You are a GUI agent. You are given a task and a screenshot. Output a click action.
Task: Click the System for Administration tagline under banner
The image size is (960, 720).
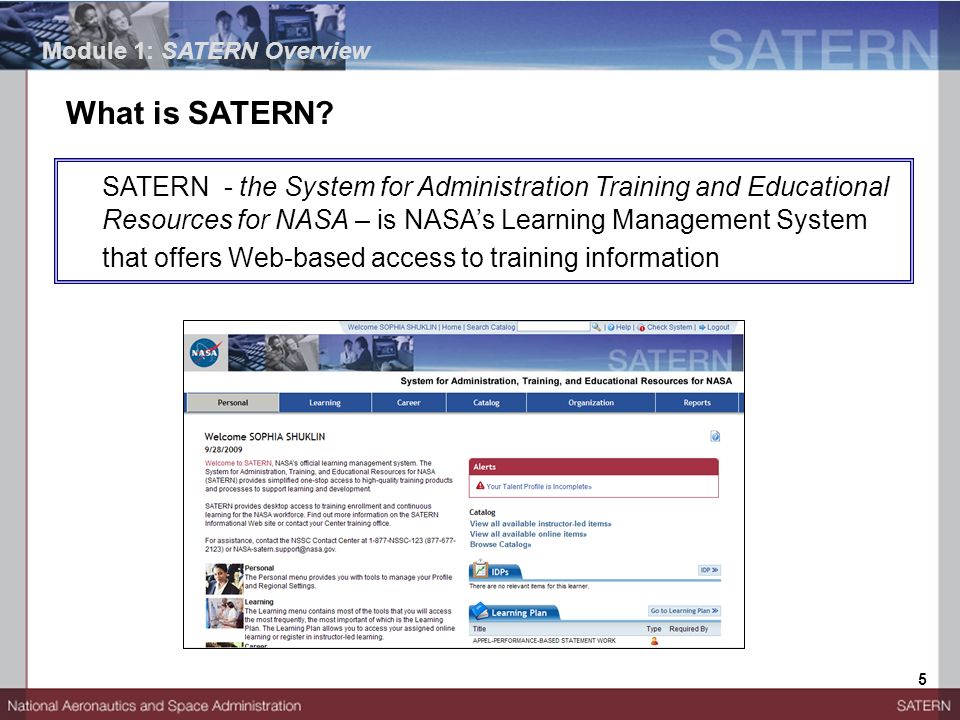[x=566, y=381]
